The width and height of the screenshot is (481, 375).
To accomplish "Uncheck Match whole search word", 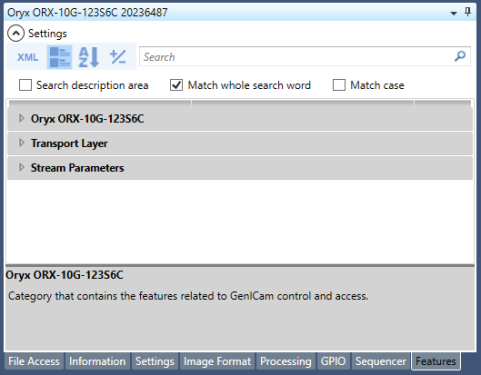I will (x=176, y=85).
